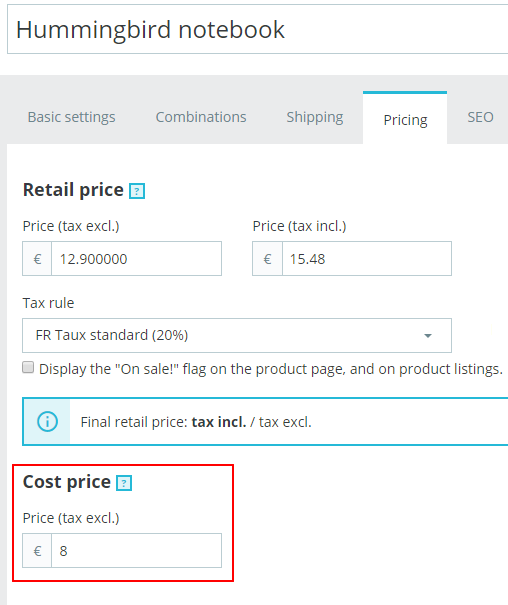Click the arrow on the FR Taux standard dropdown
The height and width of the screenshot is (605, 508).
tap(428, 336)
